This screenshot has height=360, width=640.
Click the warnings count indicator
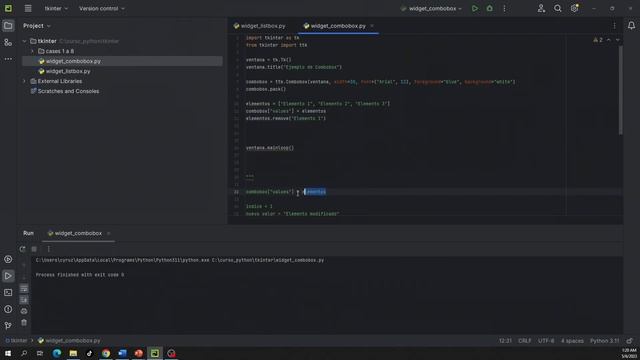click(x=598, y=40)
